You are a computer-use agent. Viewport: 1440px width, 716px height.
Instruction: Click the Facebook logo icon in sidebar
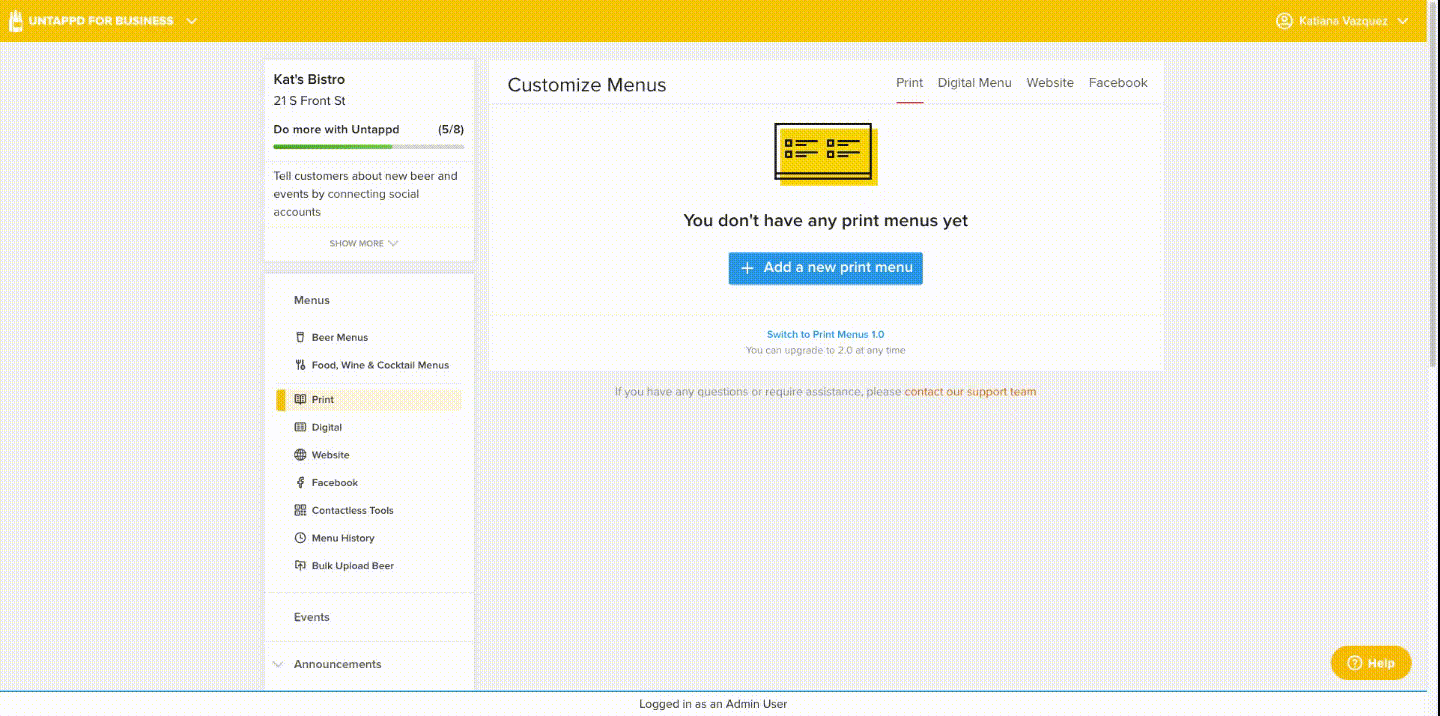click(x=300, y=482)
